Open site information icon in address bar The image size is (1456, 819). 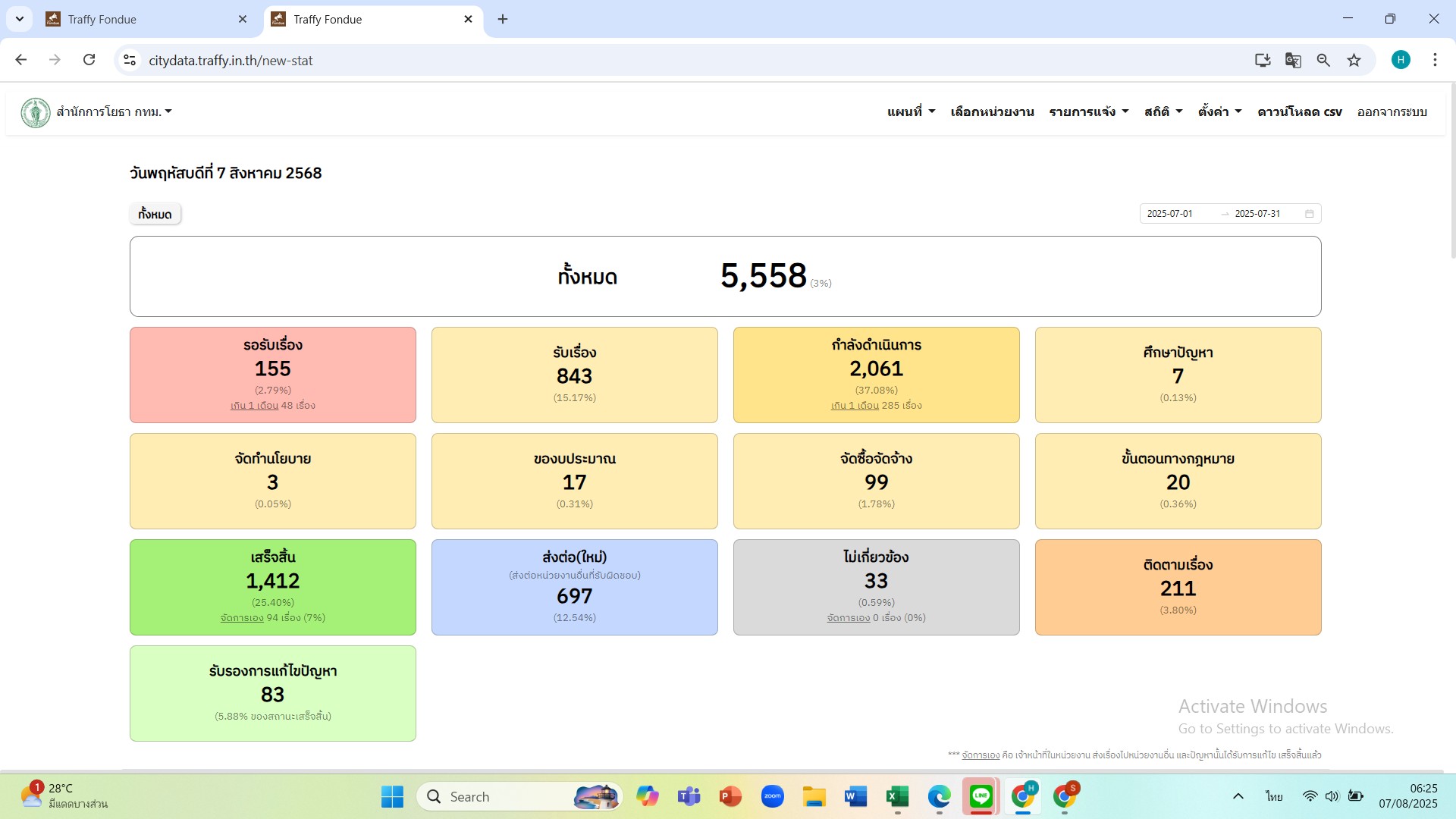coord(130,60)
